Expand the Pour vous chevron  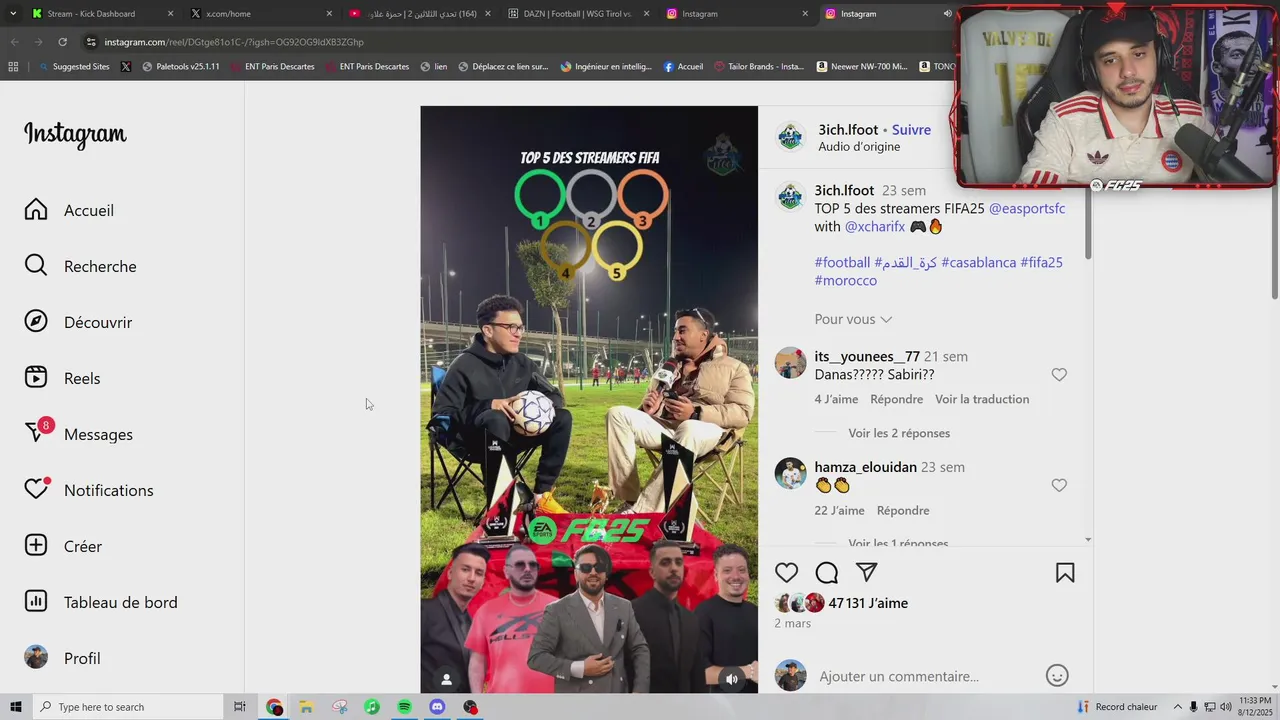[x=886, y=320]
